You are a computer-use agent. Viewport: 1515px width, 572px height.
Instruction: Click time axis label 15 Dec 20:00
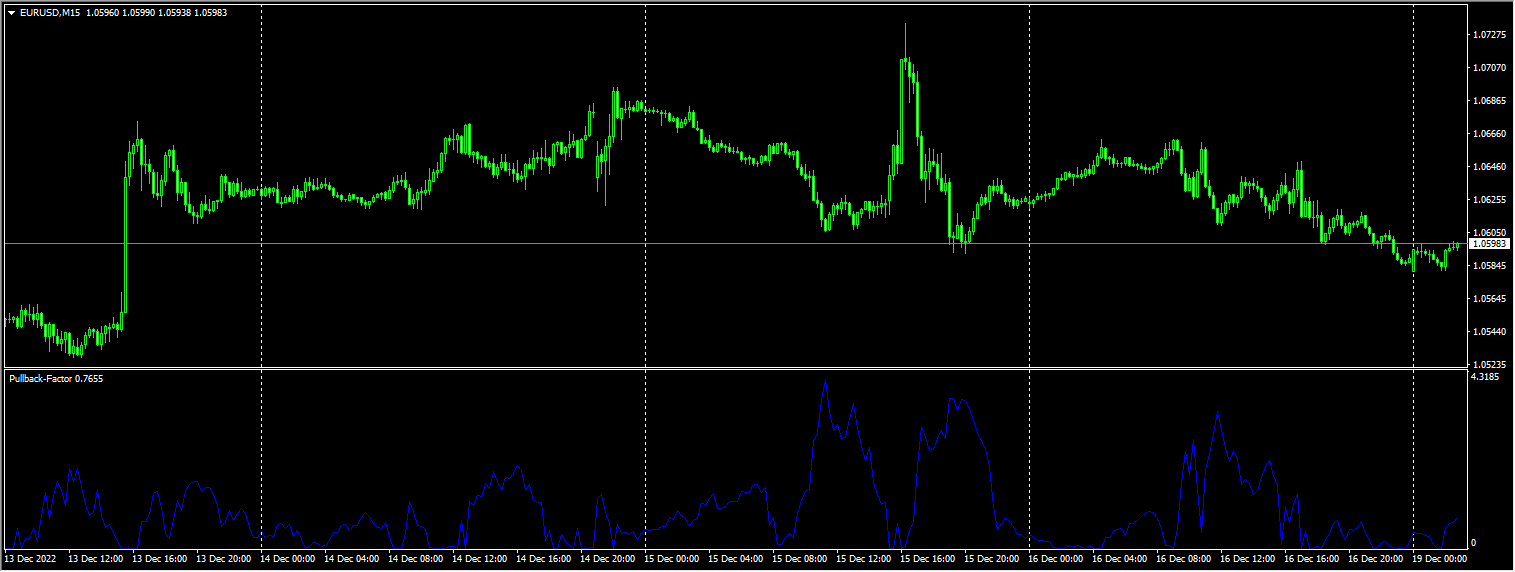pyautogui.click(x=993, y=559)
